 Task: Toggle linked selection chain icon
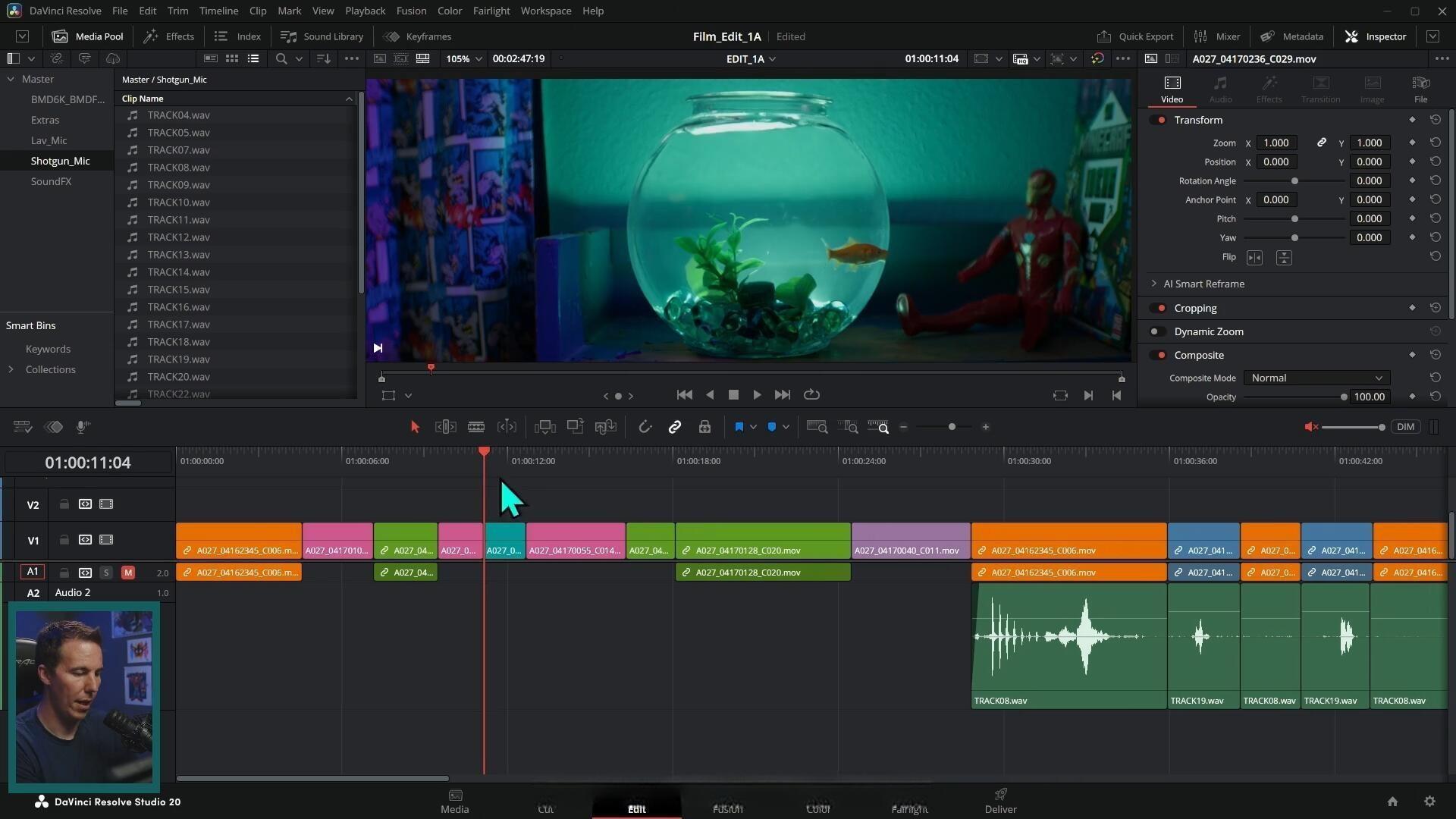[674, 427]
